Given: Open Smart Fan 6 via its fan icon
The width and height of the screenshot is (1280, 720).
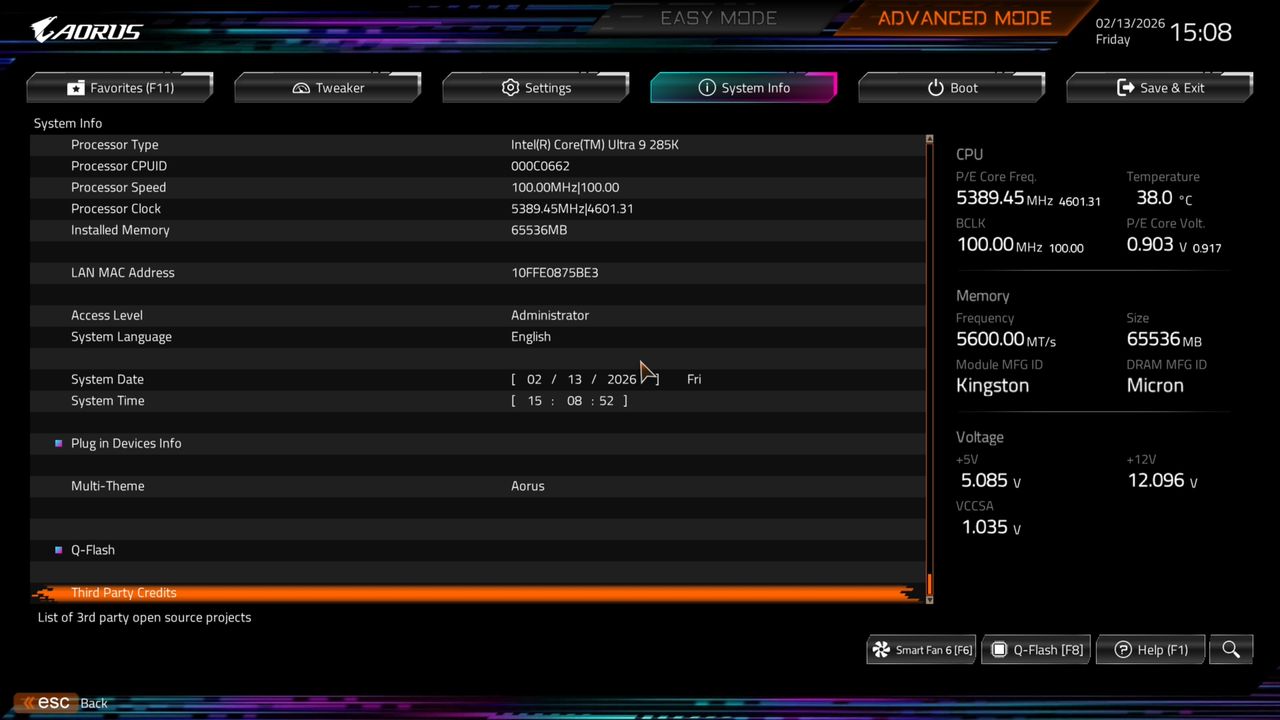Looking at the screenshot, I should (x=882, y=649).
